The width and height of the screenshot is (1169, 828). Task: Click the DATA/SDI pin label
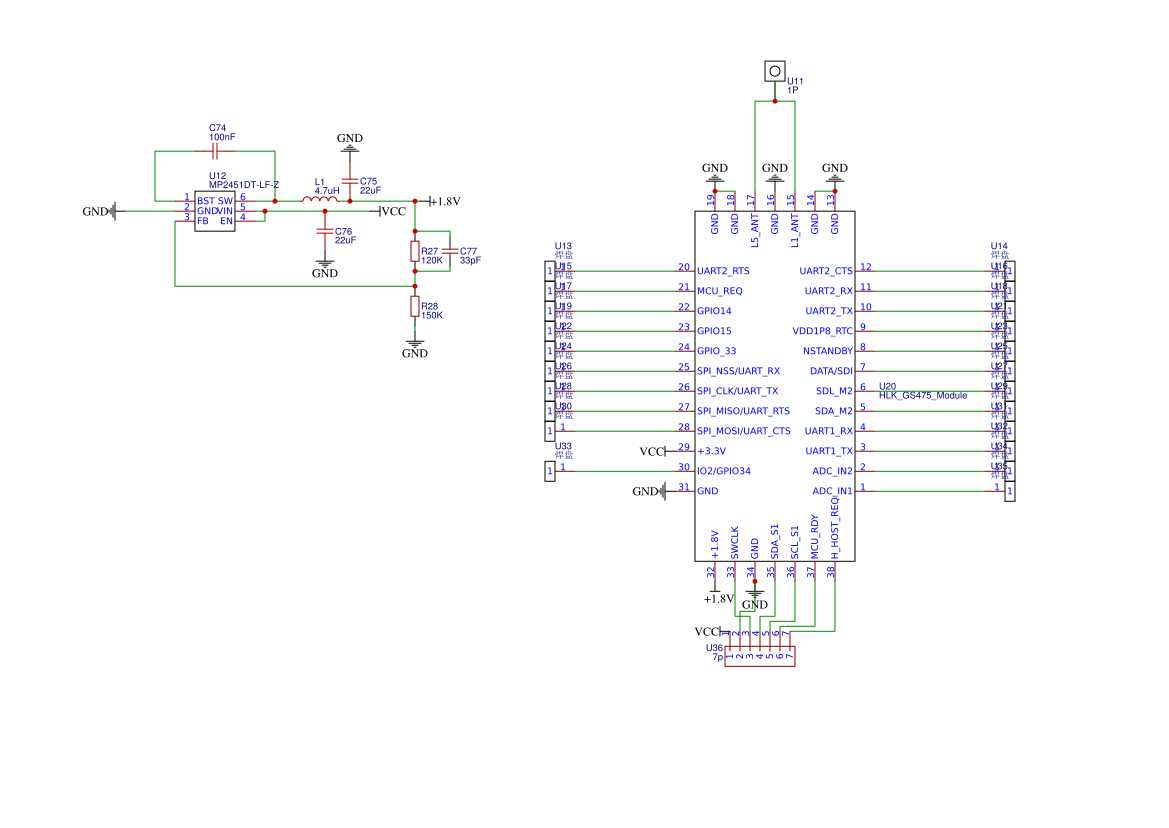point(831,371)
